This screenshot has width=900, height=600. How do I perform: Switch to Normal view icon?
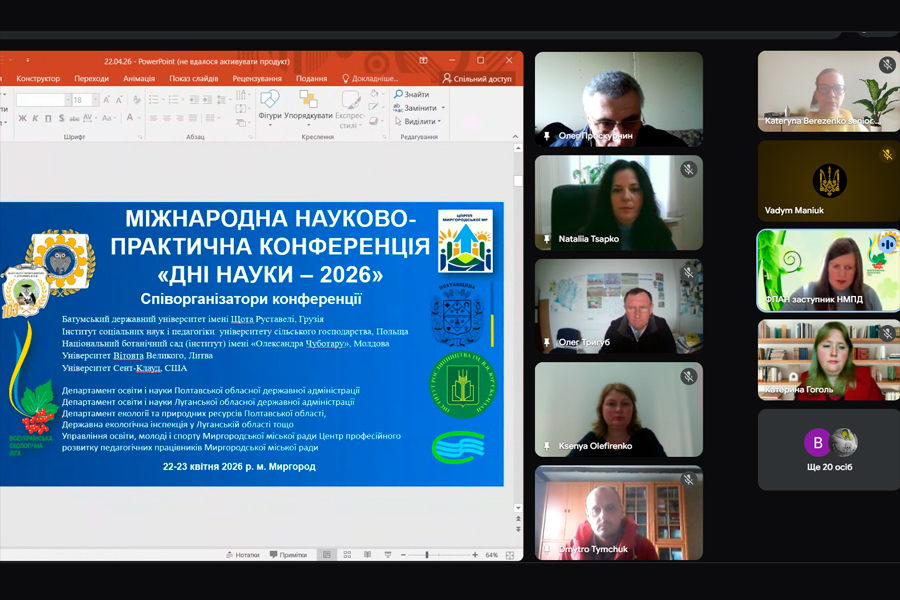click(327, 555)
